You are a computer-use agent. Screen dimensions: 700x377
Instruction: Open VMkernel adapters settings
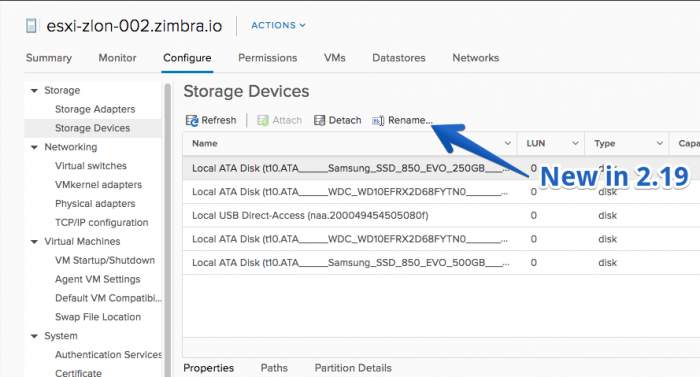point(98,185)
